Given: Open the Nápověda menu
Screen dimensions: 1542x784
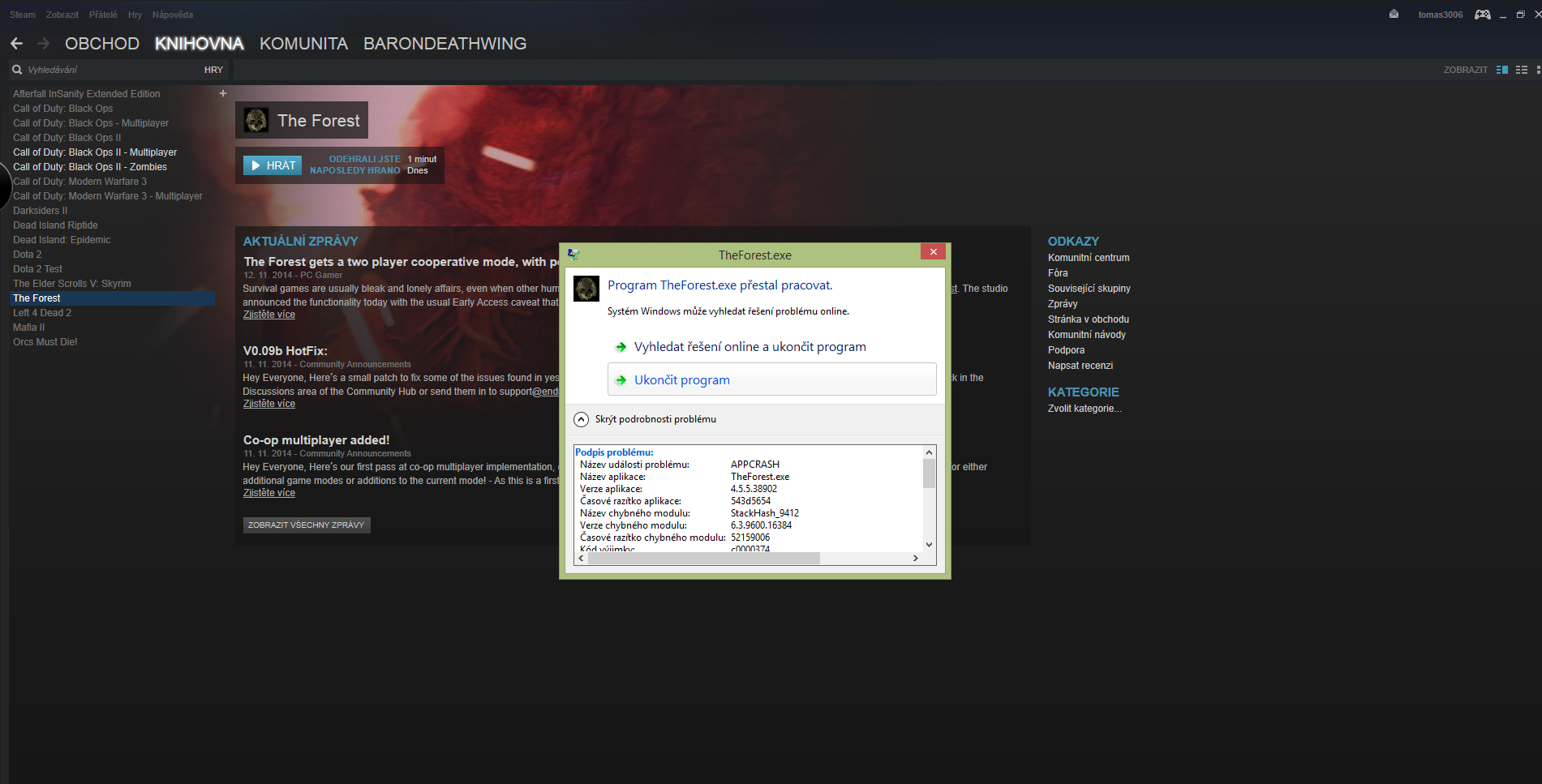Looking at the screenshot, I should (173, 15).
